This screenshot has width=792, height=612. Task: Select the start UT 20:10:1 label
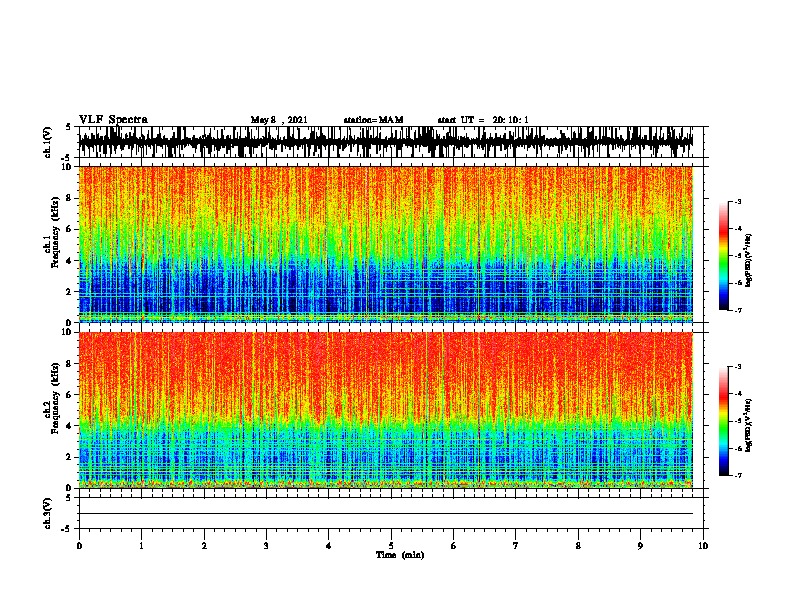pos(483,120)
